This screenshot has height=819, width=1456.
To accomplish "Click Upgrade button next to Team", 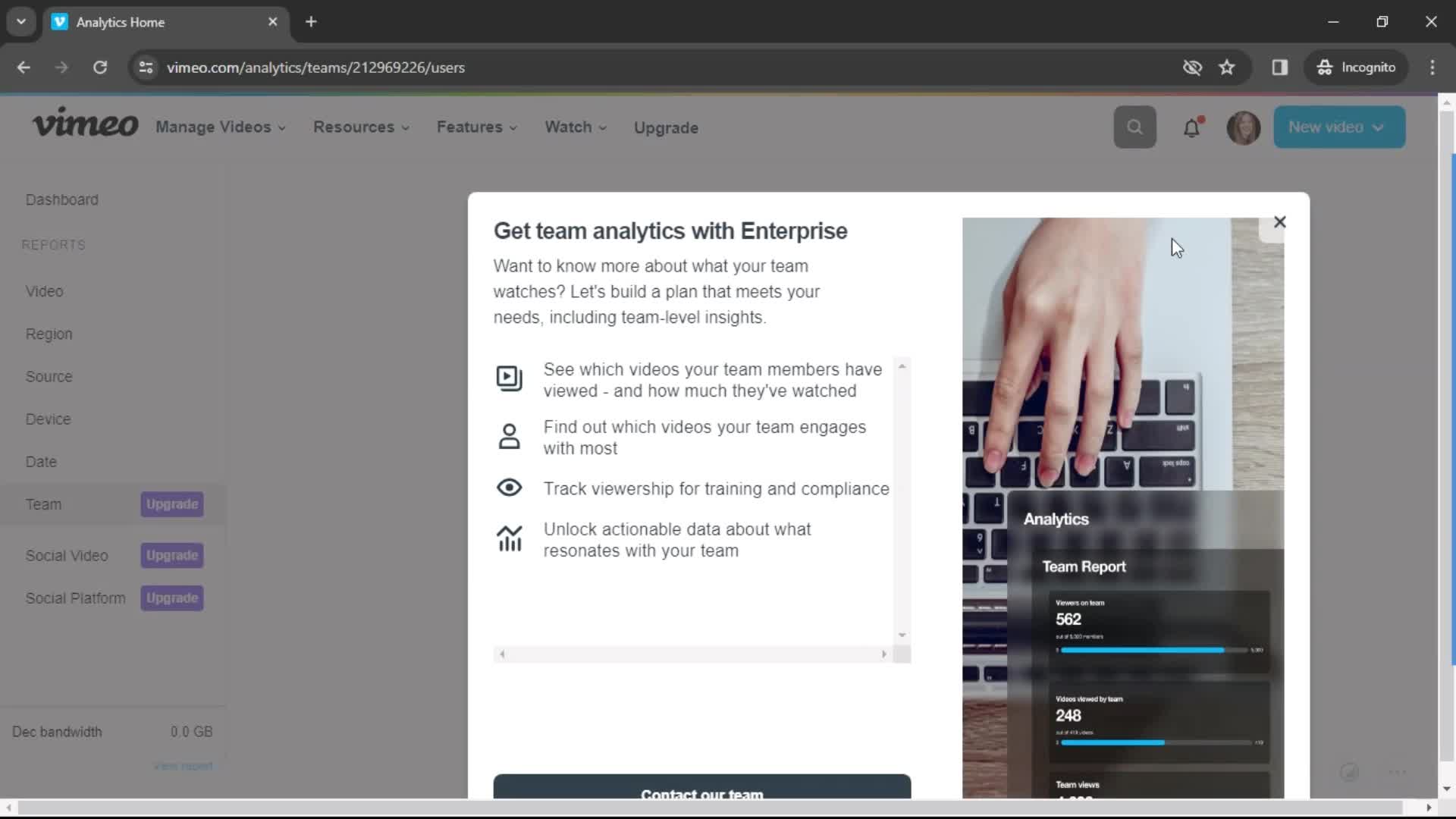I will 171,504.
